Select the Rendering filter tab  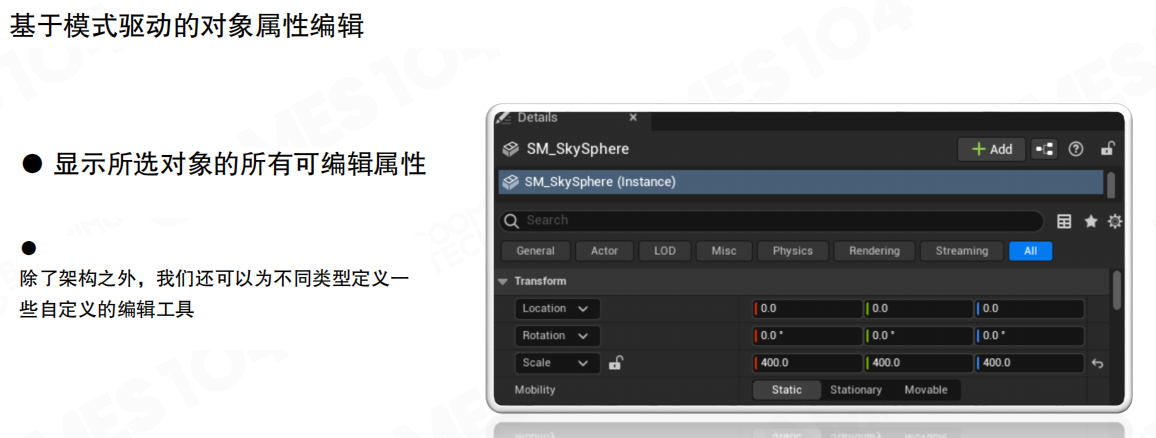click(874, 251)
